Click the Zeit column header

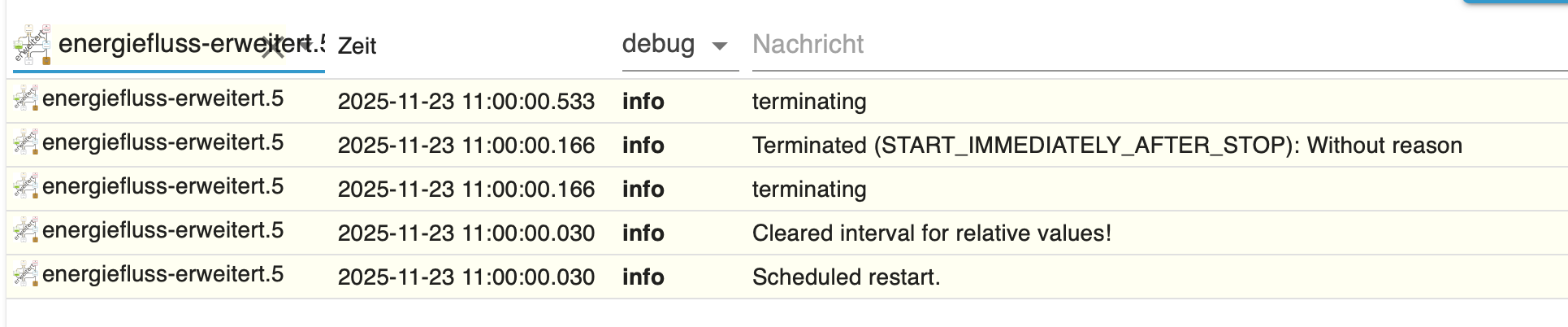(357, 46)
